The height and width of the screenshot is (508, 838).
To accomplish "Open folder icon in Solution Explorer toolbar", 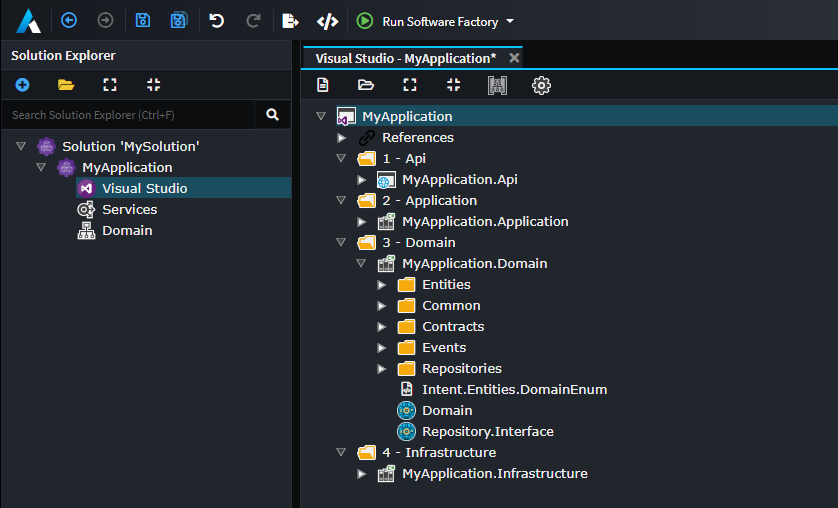I will (x=66, y=84).
